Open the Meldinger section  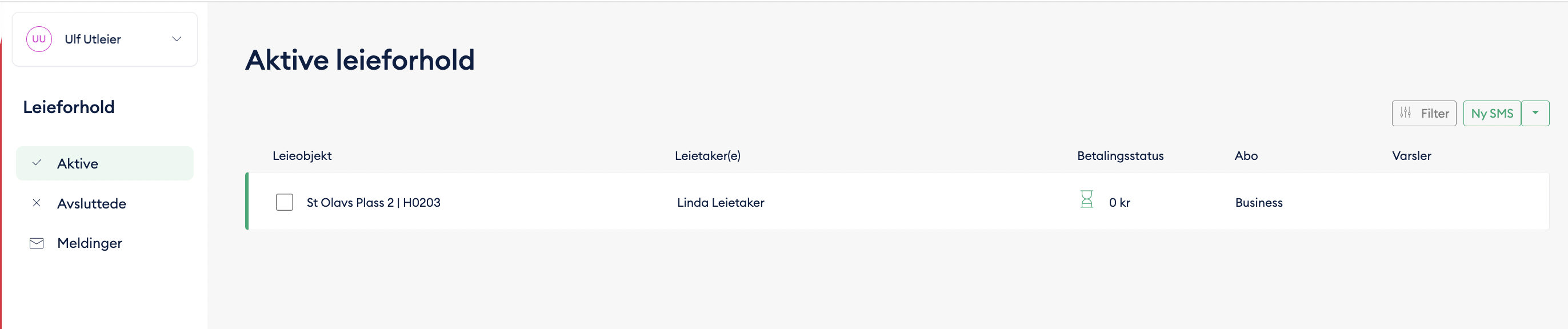pos(89,243)
